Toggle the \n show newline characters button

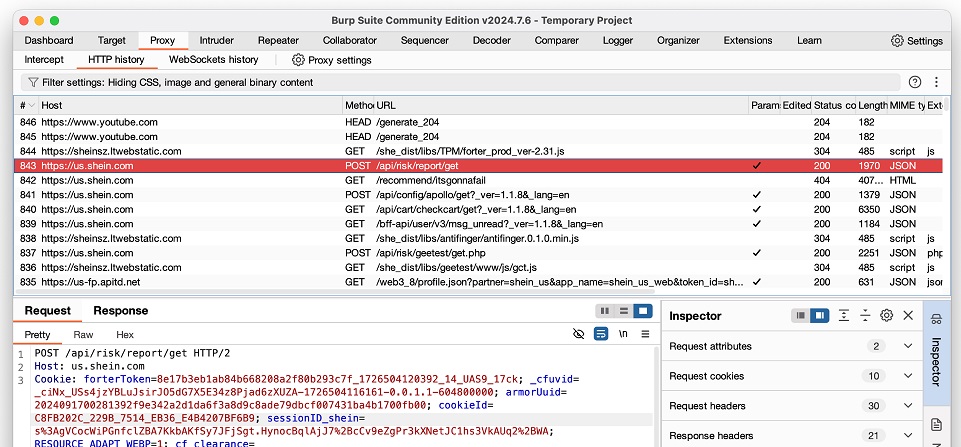(623, 334)
